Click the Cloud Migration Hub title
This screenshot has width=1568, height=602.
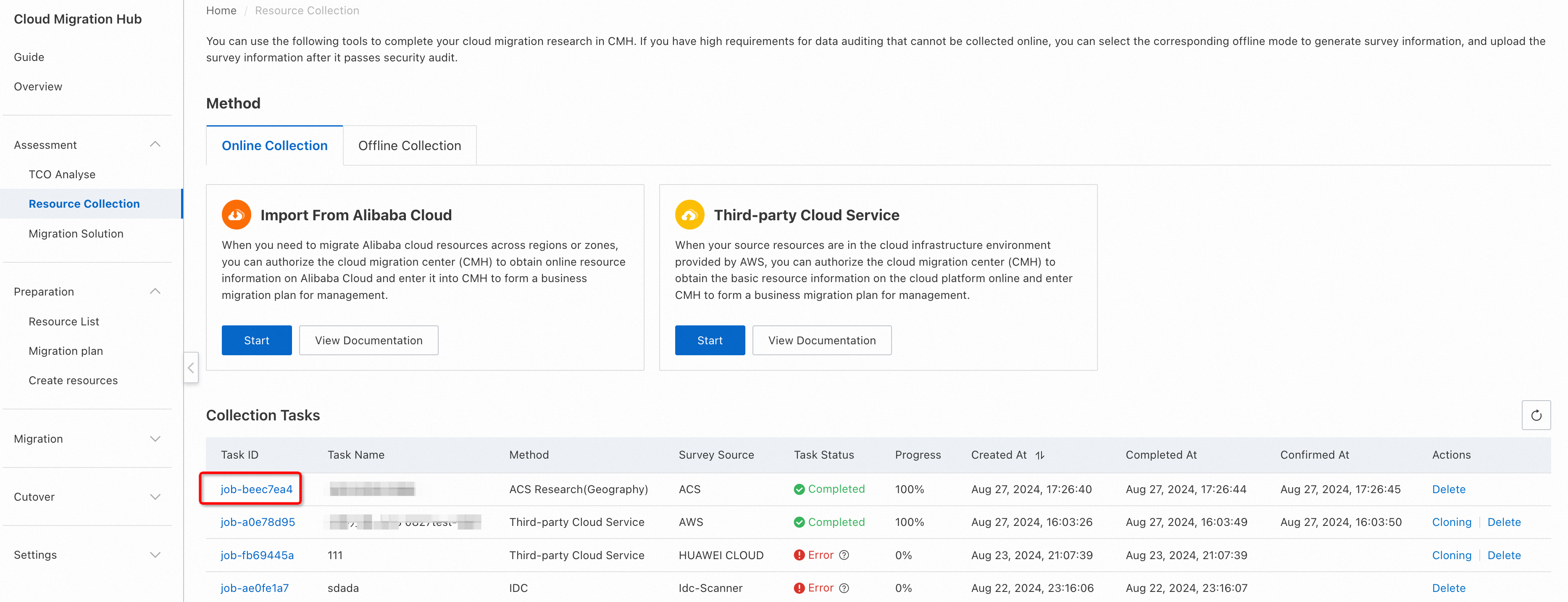click(77, 19)
